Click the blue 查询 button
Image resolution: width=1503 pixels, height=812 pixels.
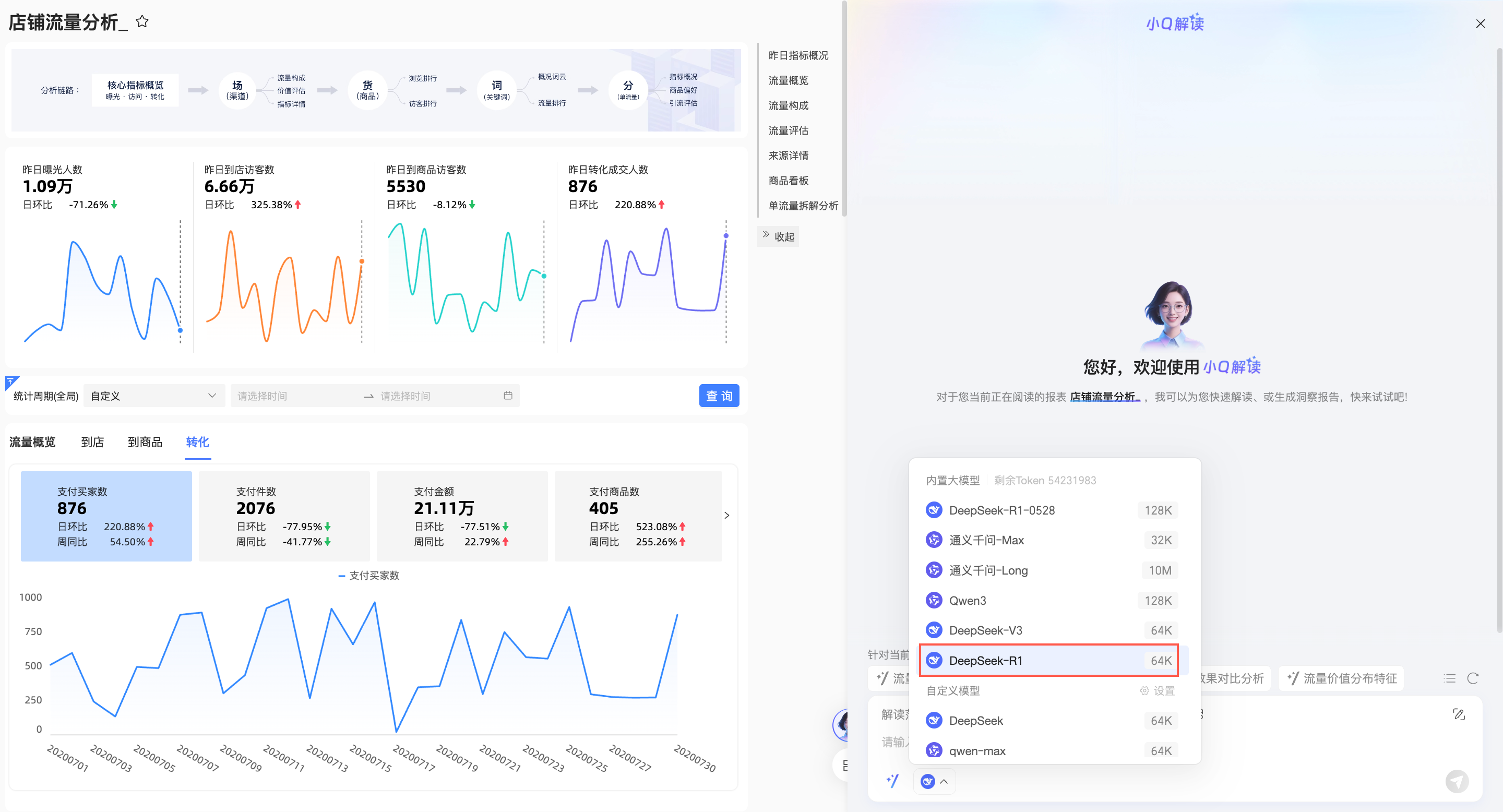coord(719,396)
